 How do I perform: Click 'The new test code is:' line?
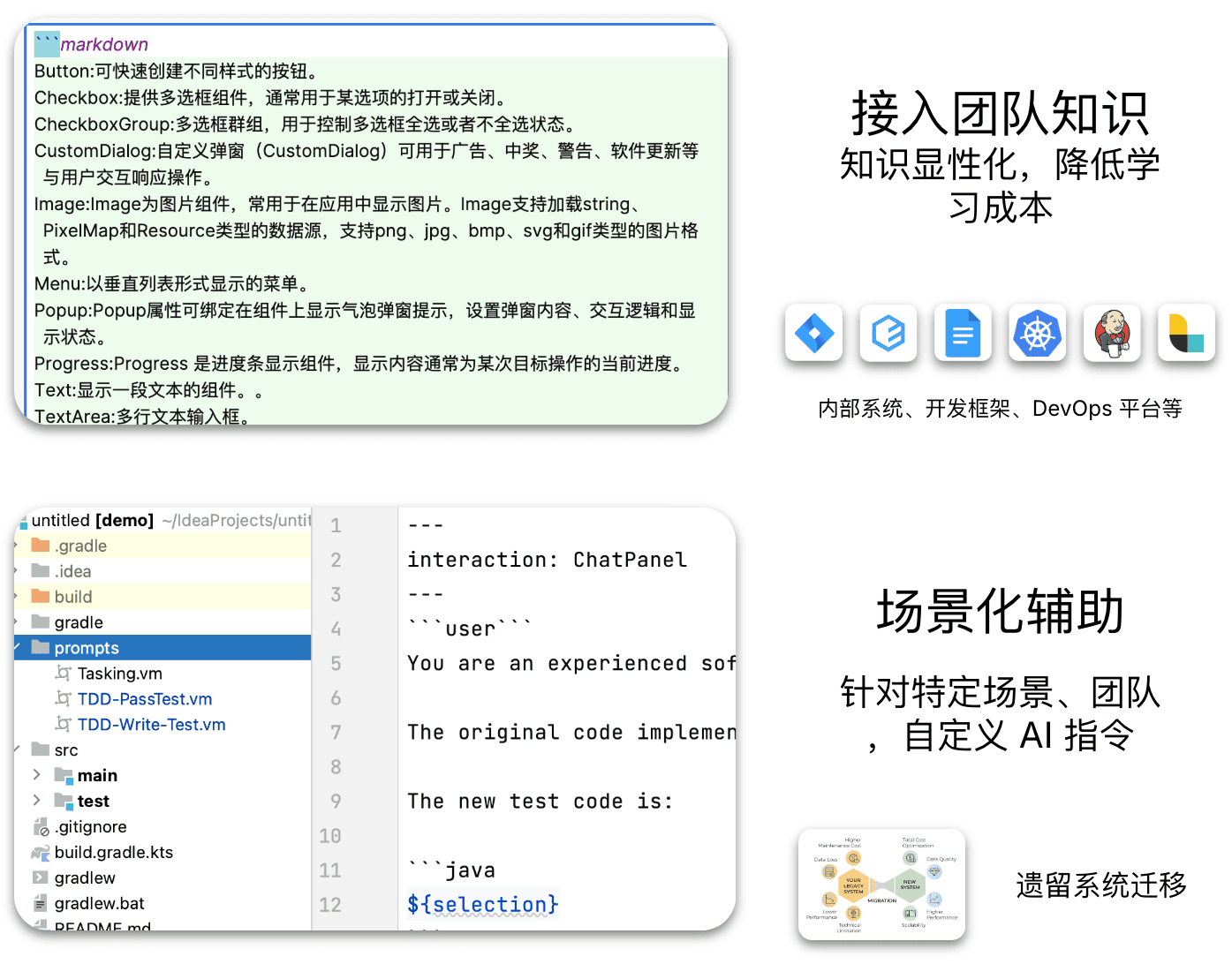540,801
